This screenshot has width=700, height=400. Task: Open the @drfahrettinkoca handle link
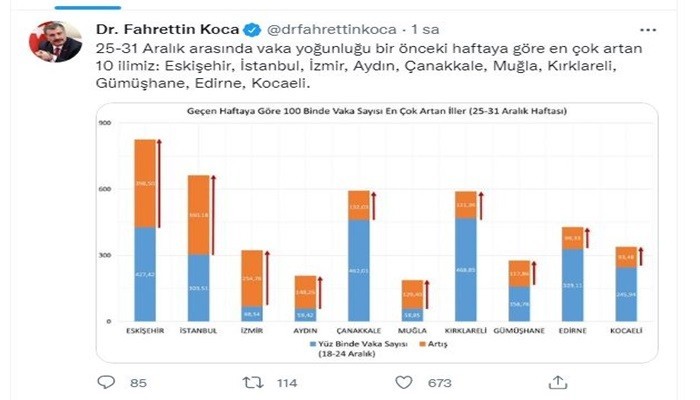click(332, 29)
